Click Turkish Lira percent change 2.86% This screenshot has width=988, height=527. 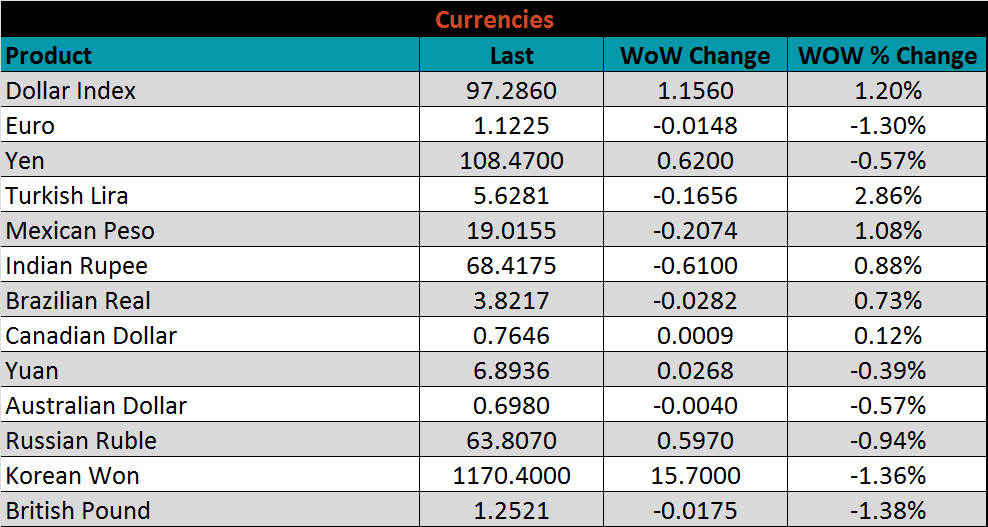pos(887,196)
